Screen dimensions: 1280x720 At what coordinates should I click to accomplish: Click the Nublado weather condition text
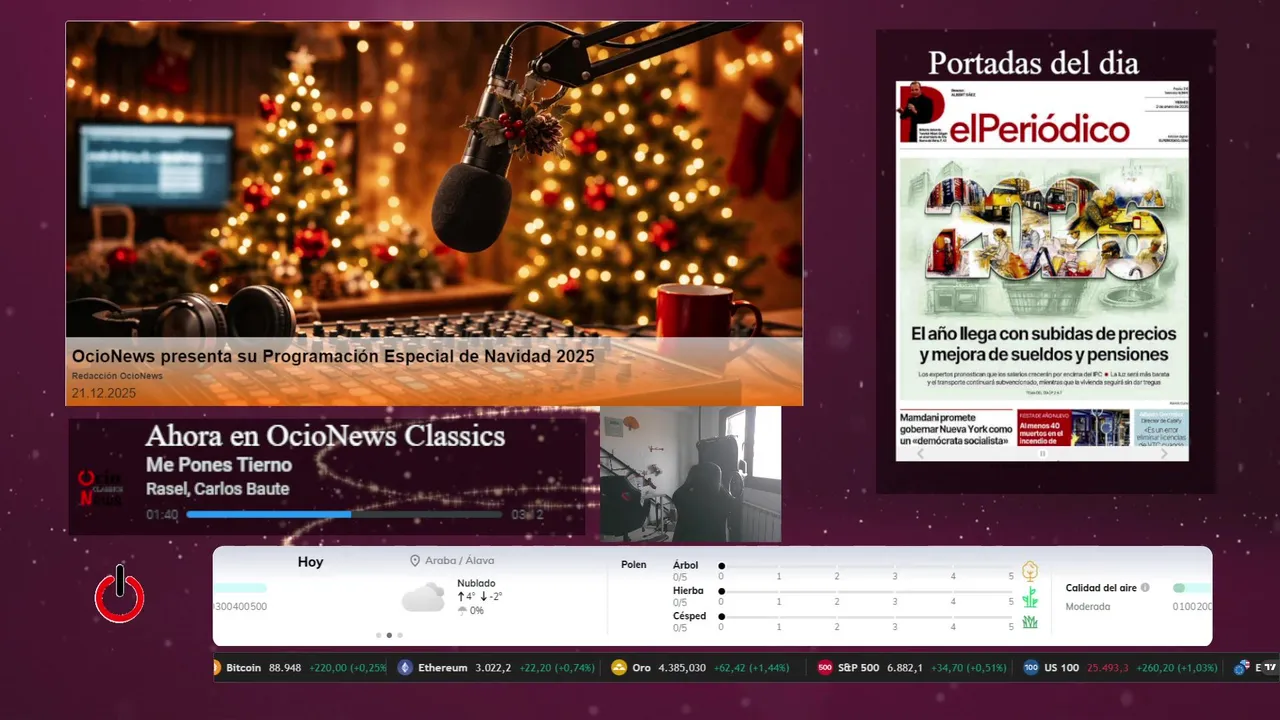476,583
